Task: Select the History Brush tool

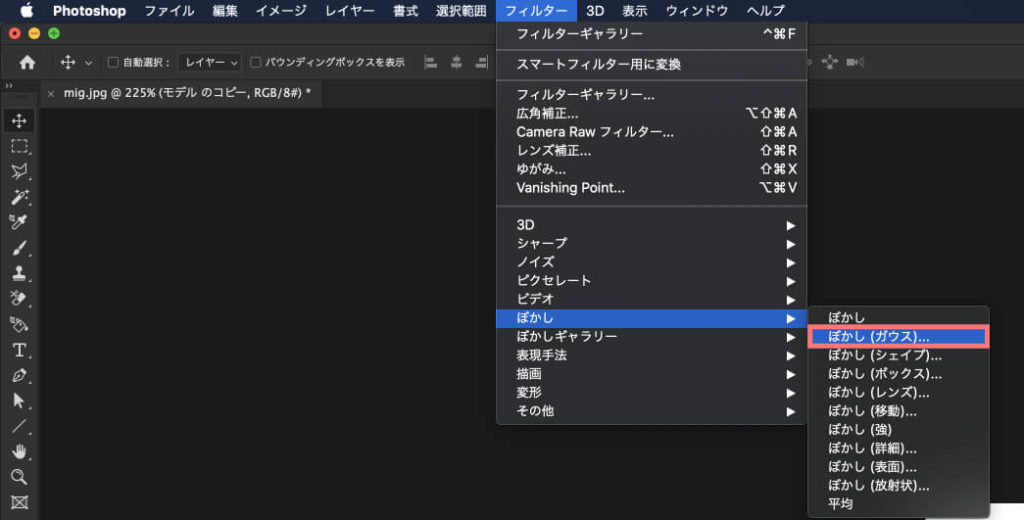Action: pyautogui.click(x=19, y=299)
